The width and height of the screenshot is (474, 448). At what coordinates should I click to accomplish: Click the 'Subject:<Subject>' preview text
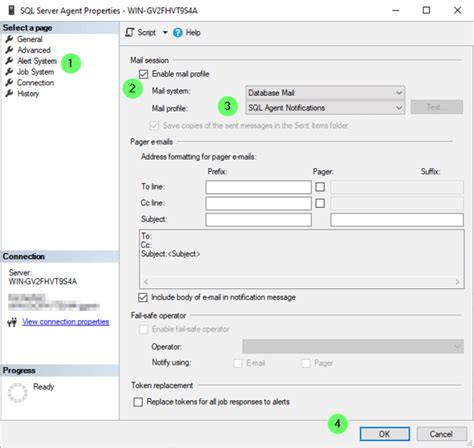(x=170, y=254)
